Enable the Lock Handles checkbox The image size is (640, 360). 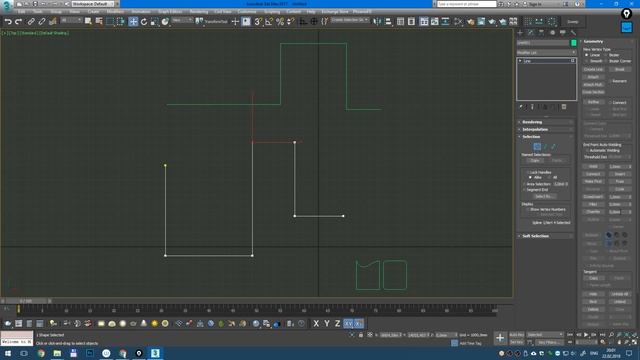click(x=528, y=172)
